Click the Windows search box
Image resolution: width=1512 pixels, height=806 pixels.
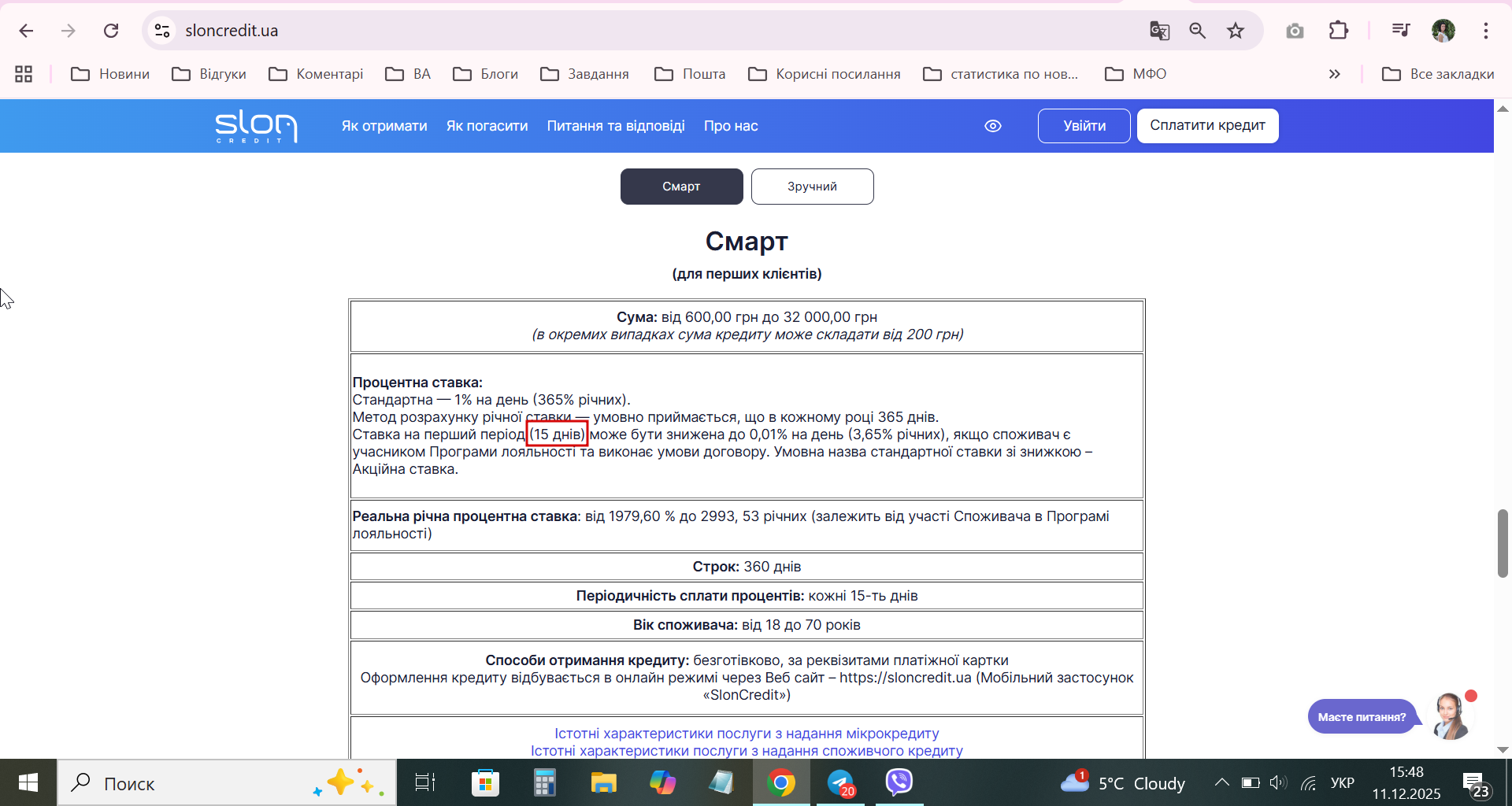(x=227, y=782)
